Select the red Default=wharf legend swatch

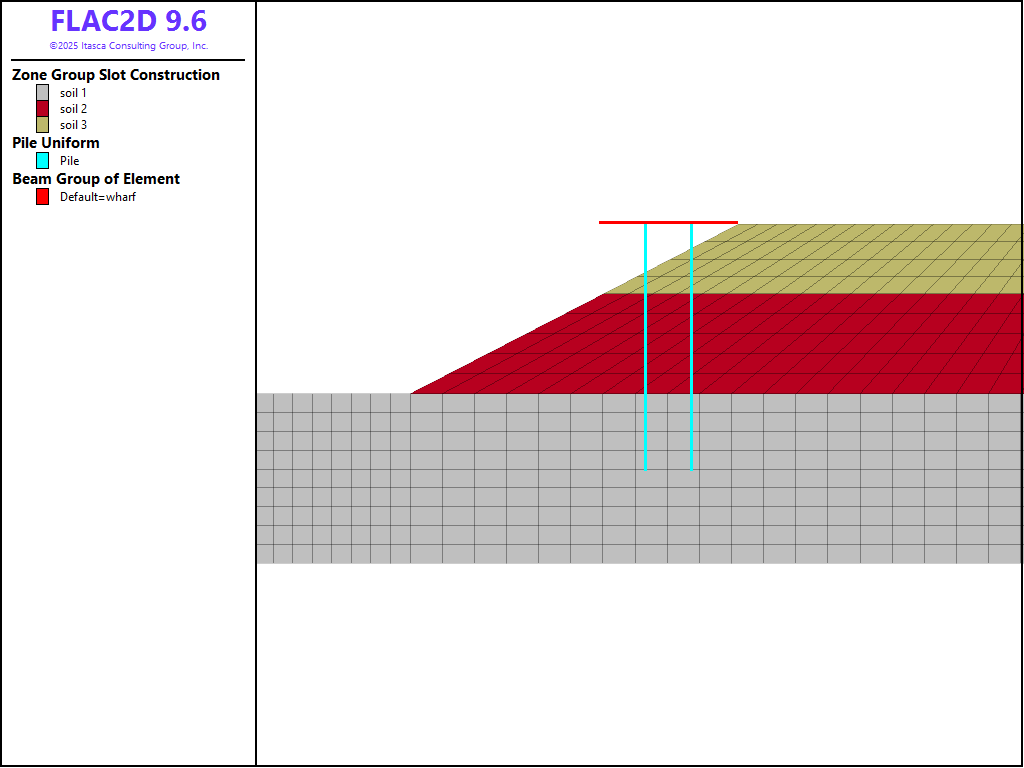[x=42, y=197]
